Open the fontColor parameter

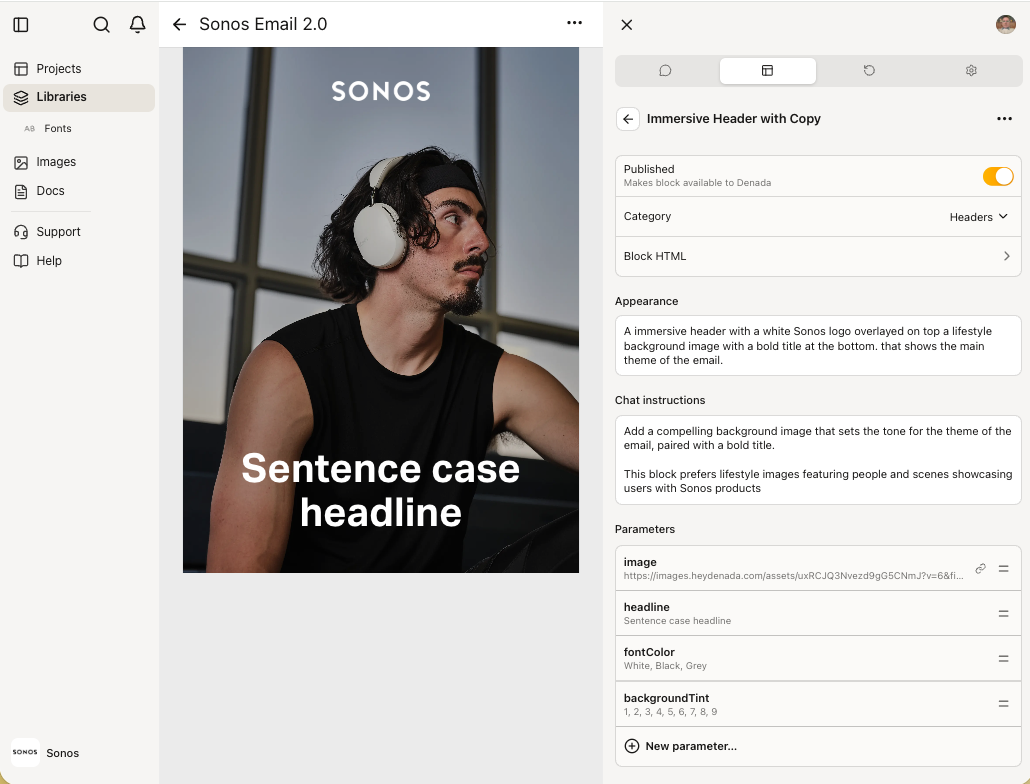[x=818, y=658]
